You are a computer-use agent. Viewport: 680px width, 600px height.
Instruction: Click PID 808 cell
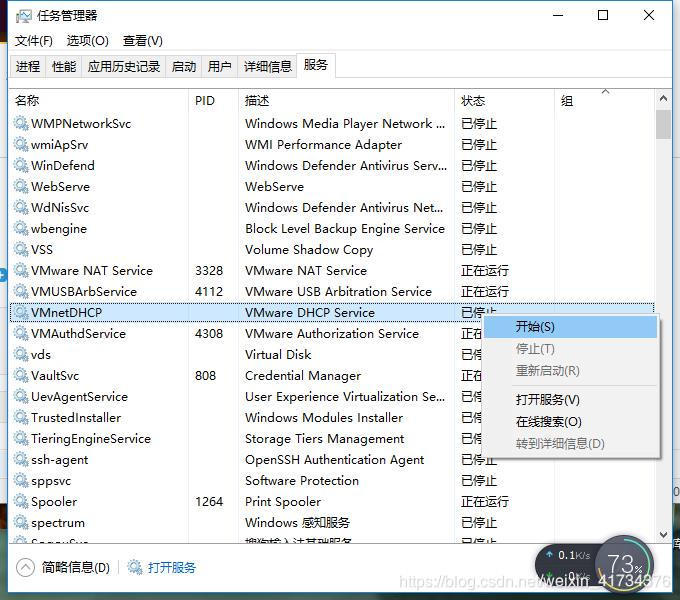pyautogui.click(x=206, y=375)
